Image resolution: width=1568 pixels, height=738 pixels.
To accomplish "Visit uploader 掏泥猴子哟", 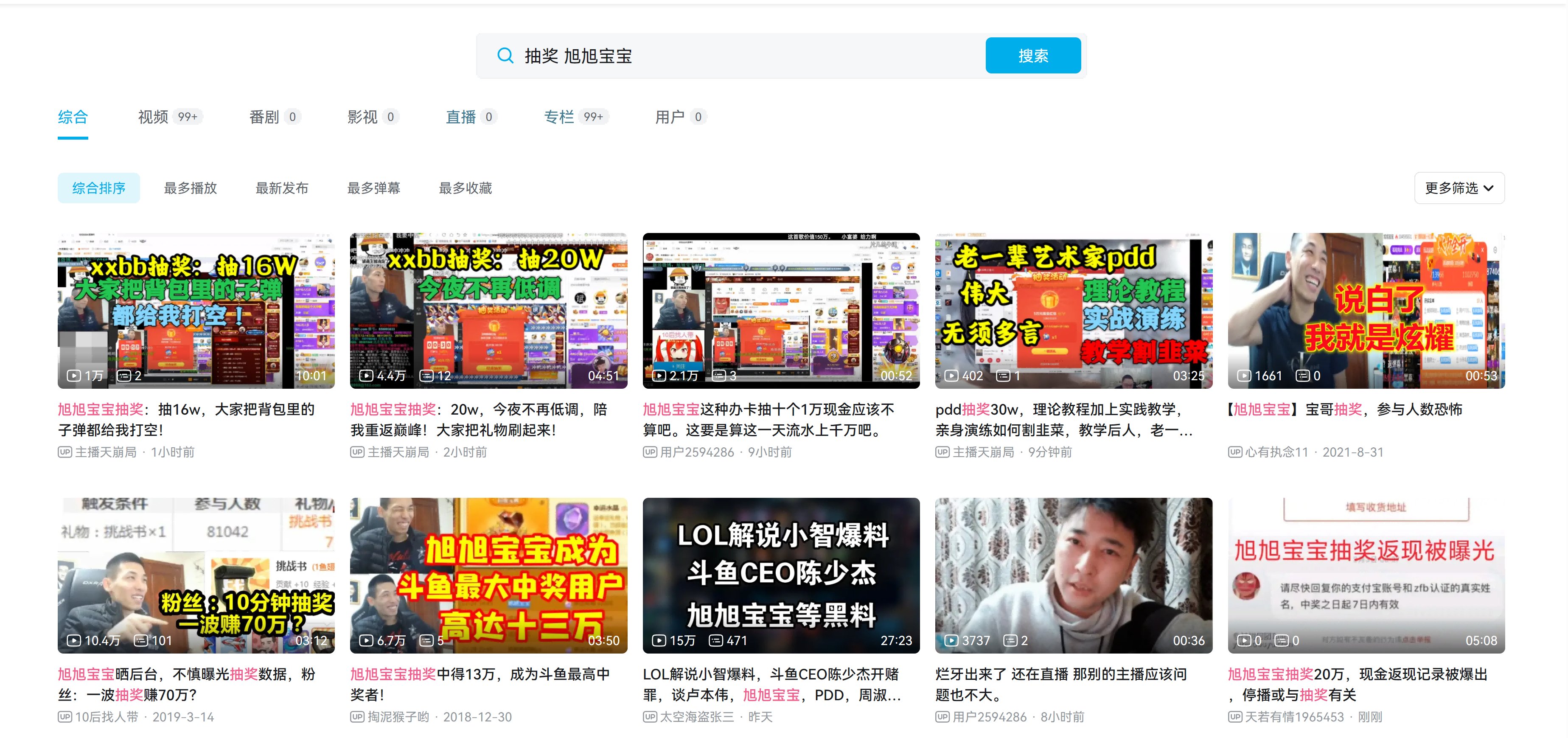I will [398, 717].
